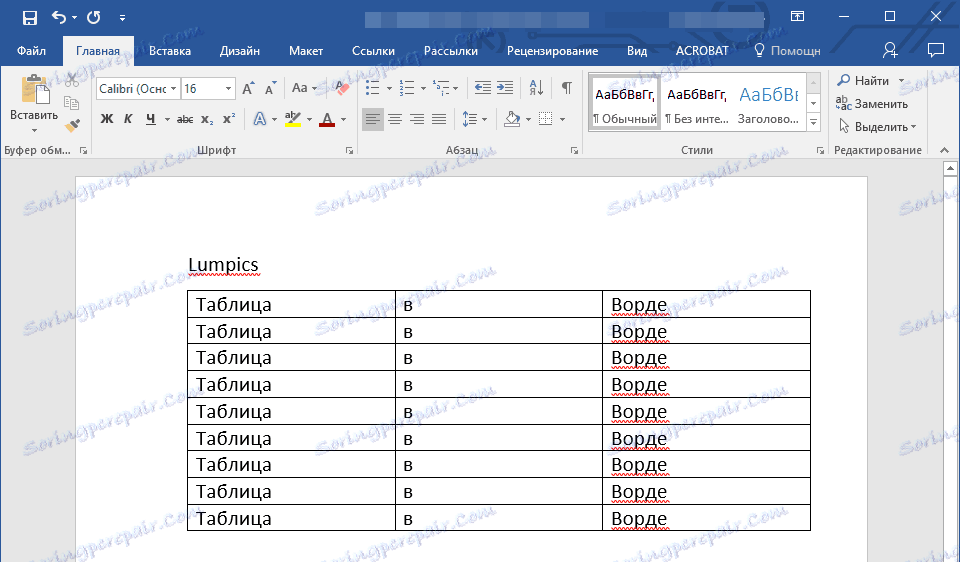Click the Copy icon in clipboard group
Viewport: 960px width, 562px height.
pyautogui.click(x=72, y=103)
